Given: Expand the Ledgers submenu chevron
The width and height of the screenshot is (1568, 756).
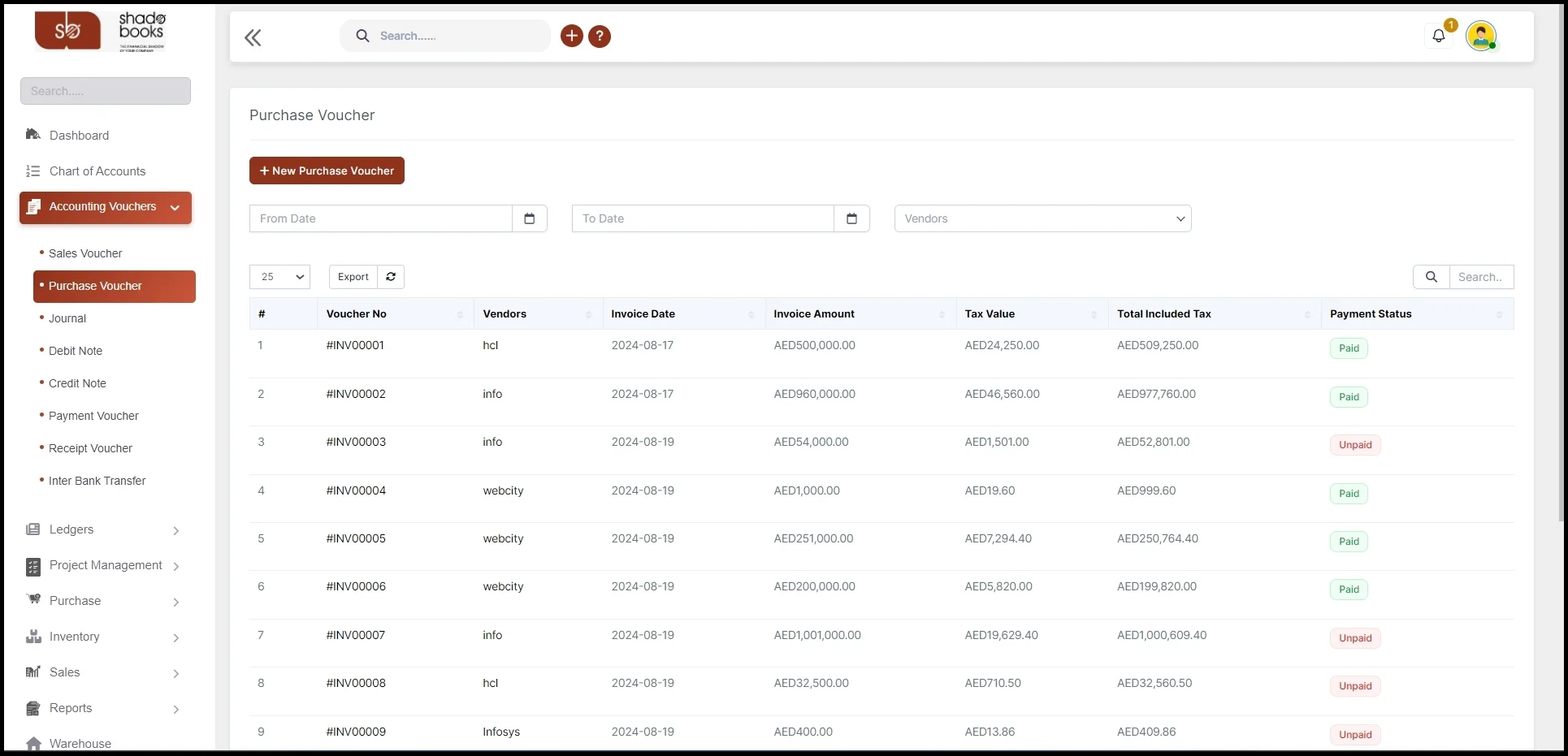Looking at the screenshot, I should click(176, 530).
